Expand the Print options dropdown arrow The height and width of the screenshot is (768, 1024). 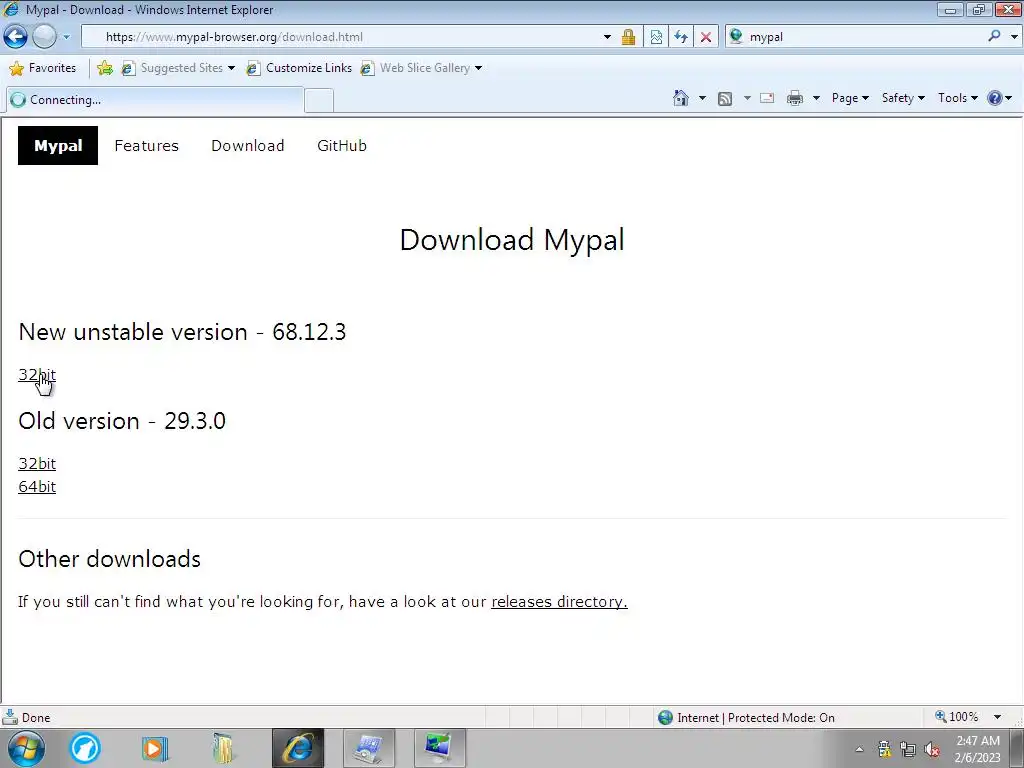(816, 98)
